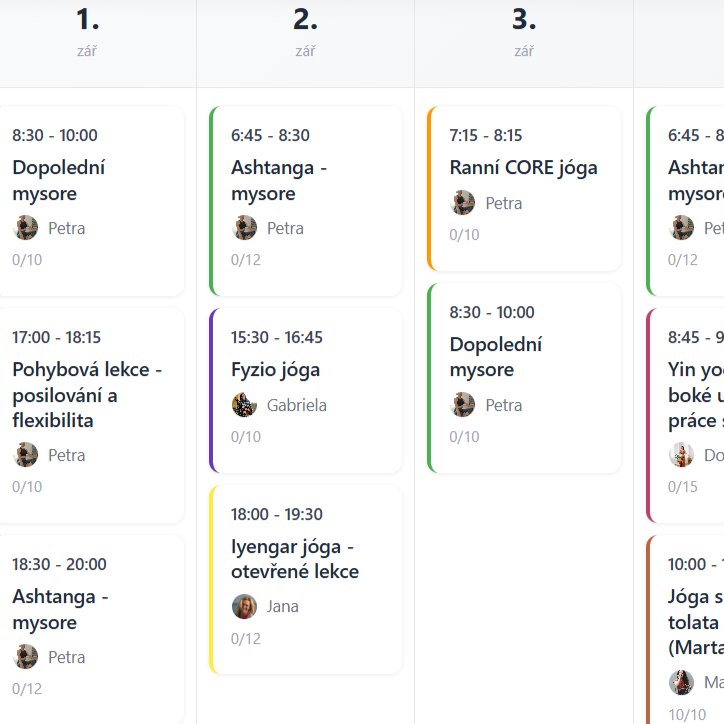The height and width of the screenshot is (724, 724).
Task: Click Petra's avatar in Pohybová lekce card
Action: tap(25, 455)
